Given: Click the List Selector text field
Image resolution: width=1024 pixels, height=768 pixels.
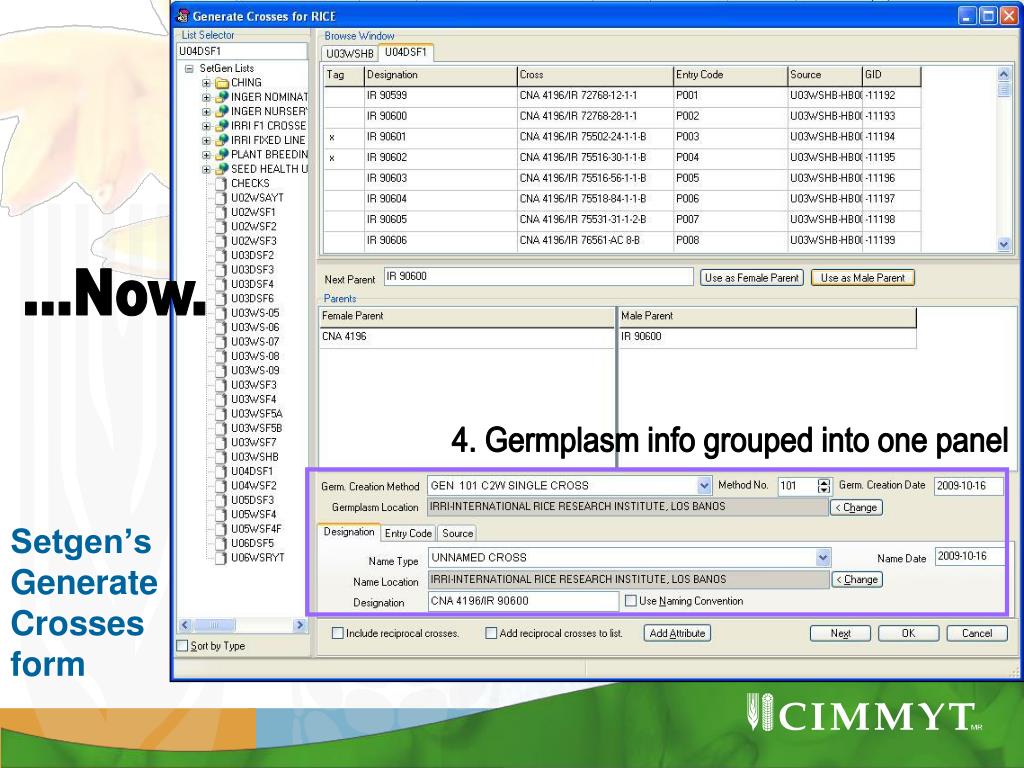Looking at the screenshot, I should [x=242, y=51].
